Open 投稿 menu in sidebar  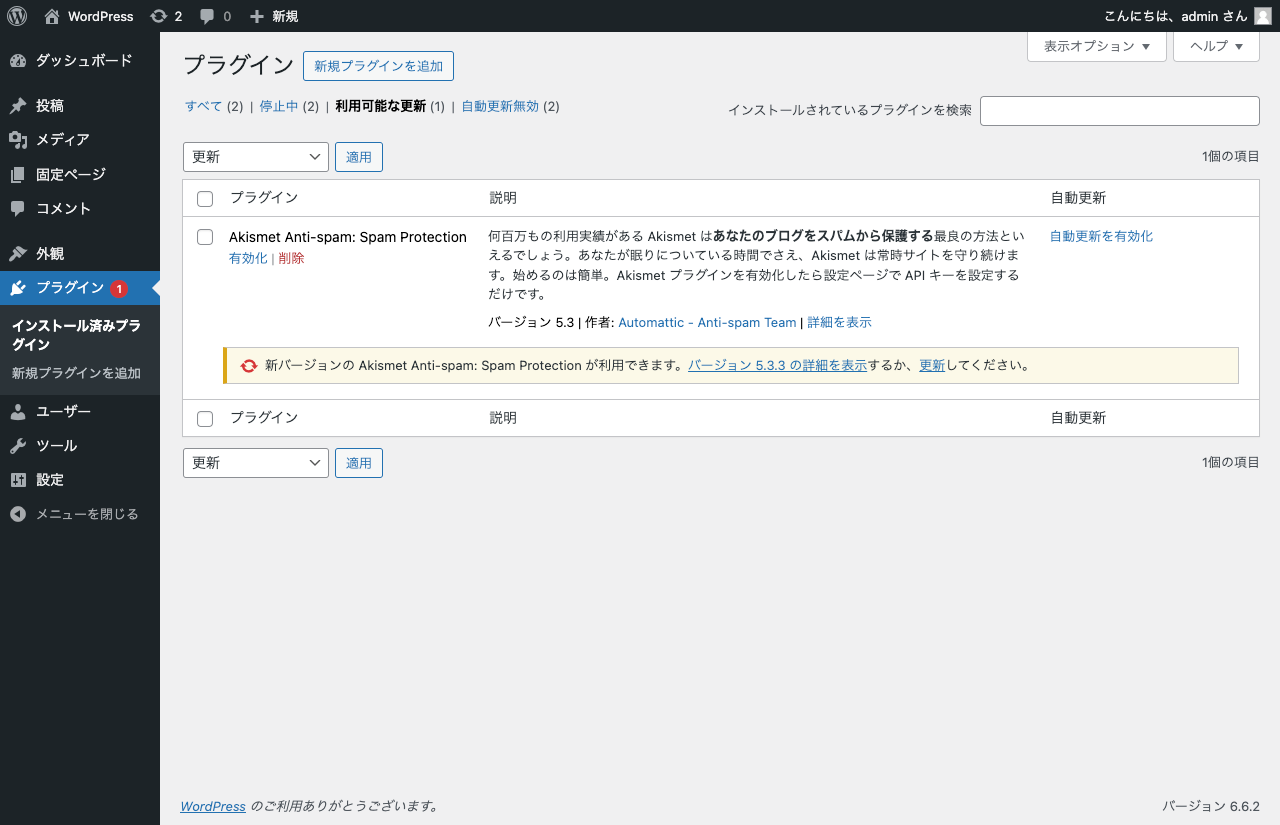80,106
